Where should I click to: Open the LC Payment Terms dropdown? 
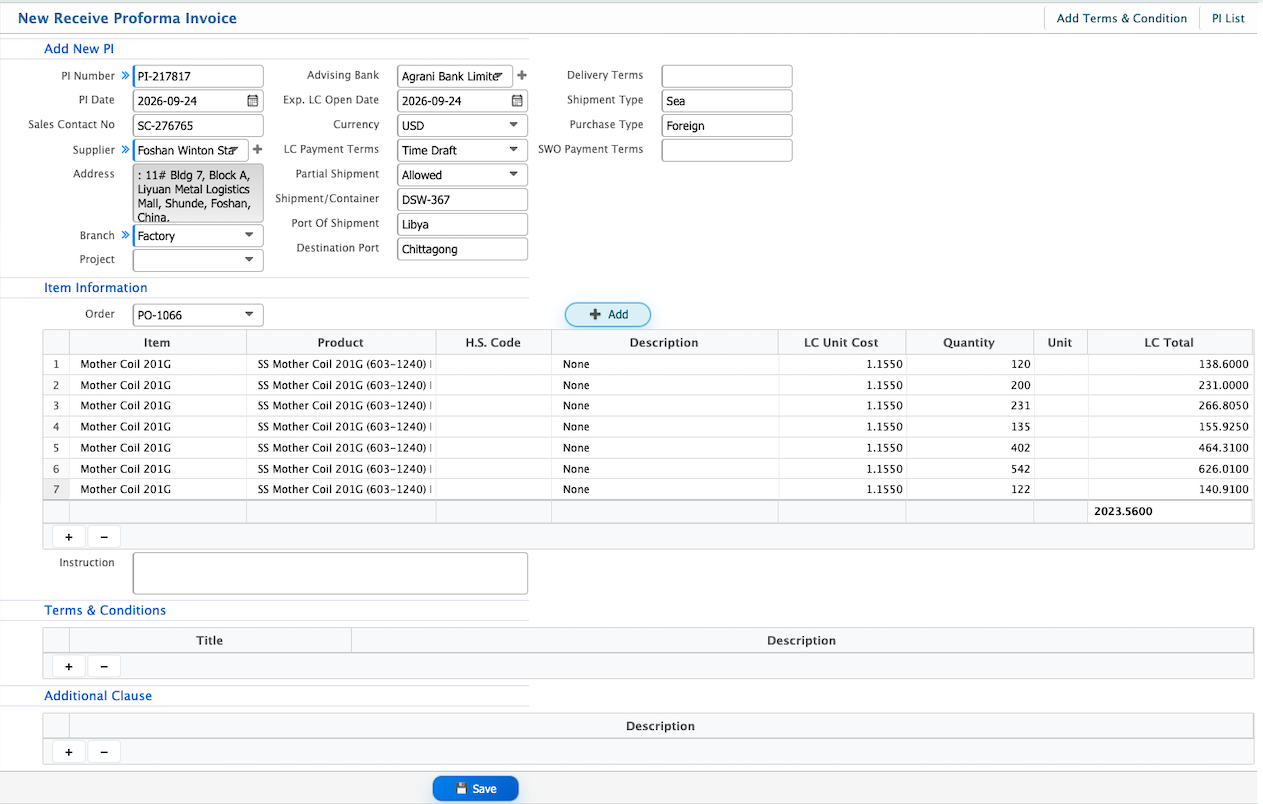(x=462, y=150)
